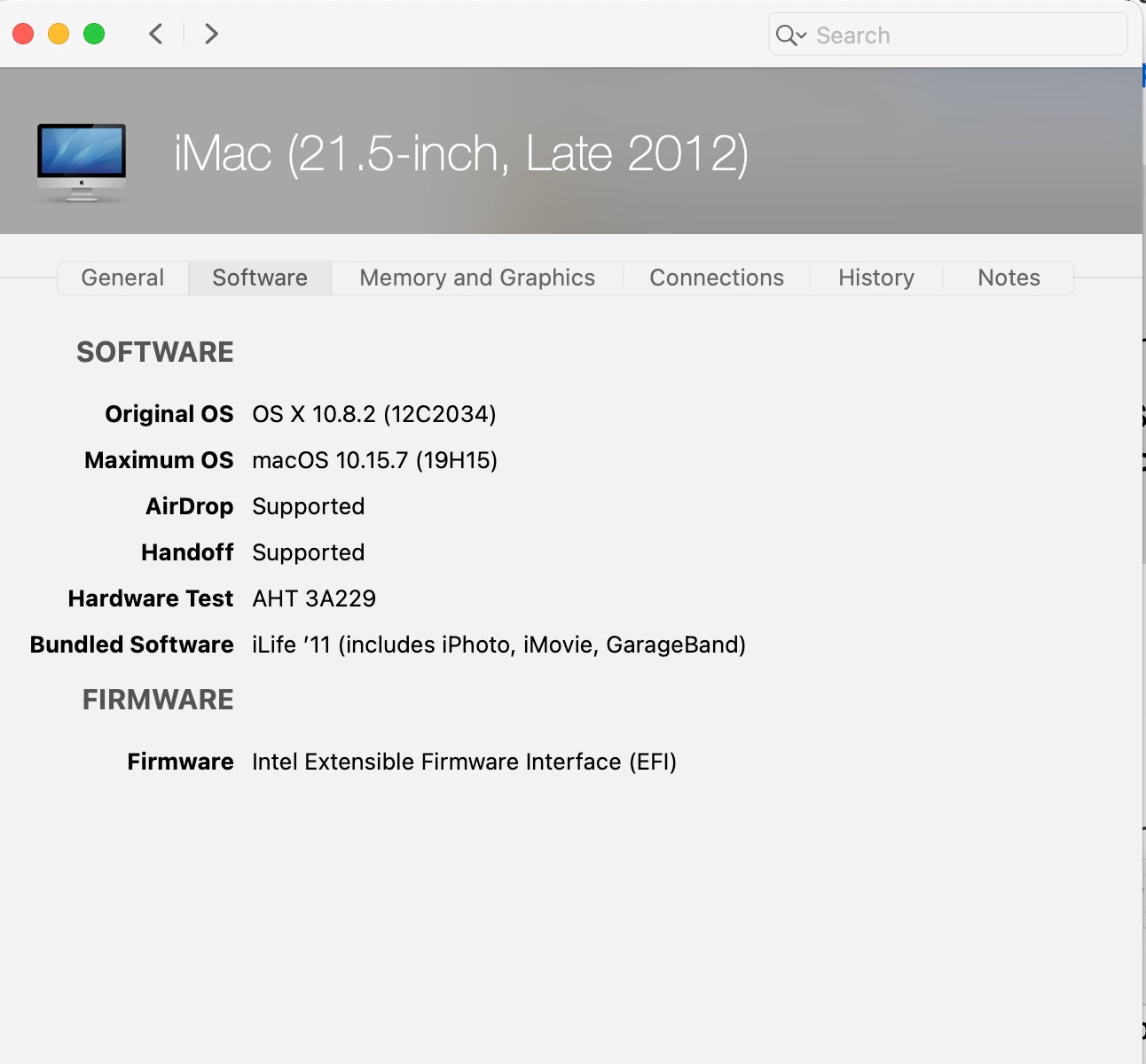Show the History tab
Image resolution: width=1146 pixels, height=1064 pixels.
tap(876, 278)
